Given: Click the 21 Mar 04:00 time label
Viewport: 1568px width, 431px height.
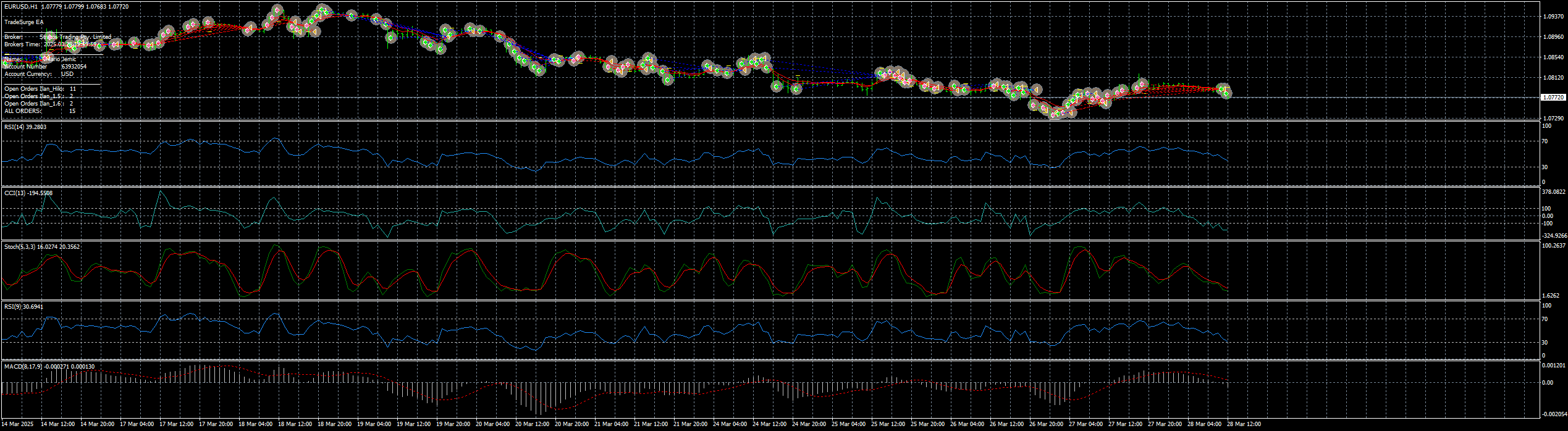Looking at the screenshot, I should tap(611, 424).
